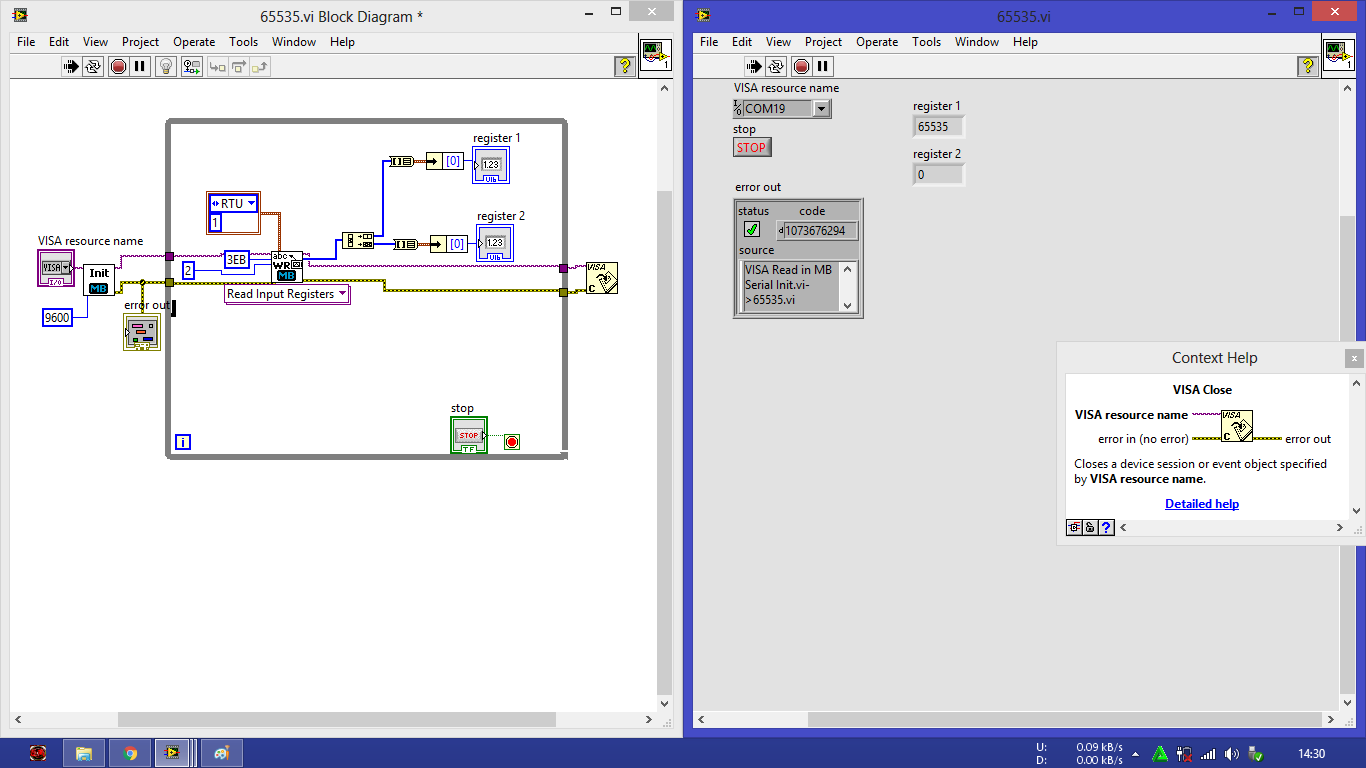Screen dimensions: 1366x768
Task: Open Project menu in front panel window
Action: [x=823, y=42]
